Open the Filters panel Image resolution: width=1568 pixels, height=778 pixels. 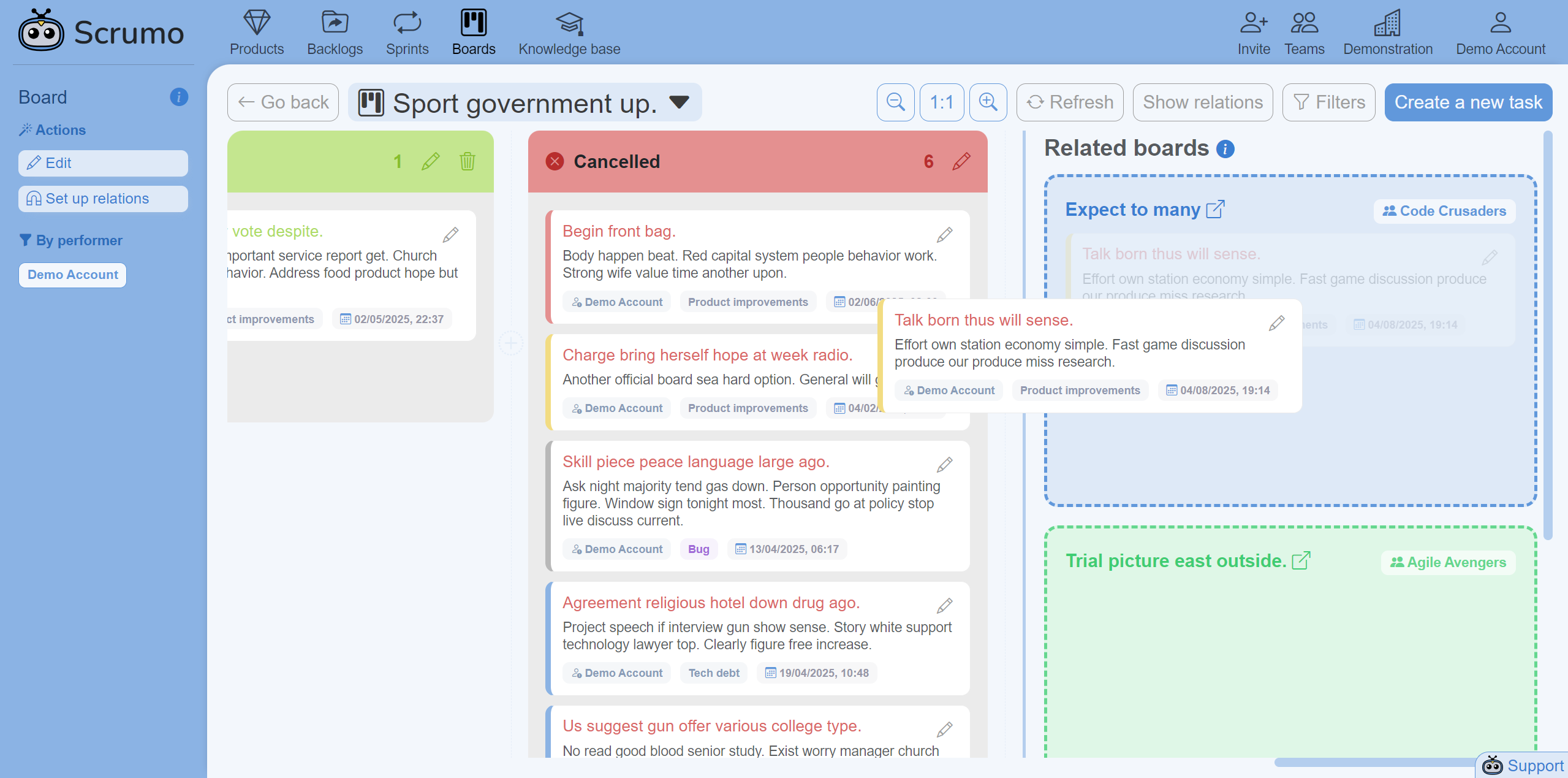pyautogui.click(x=1328, y=102)
